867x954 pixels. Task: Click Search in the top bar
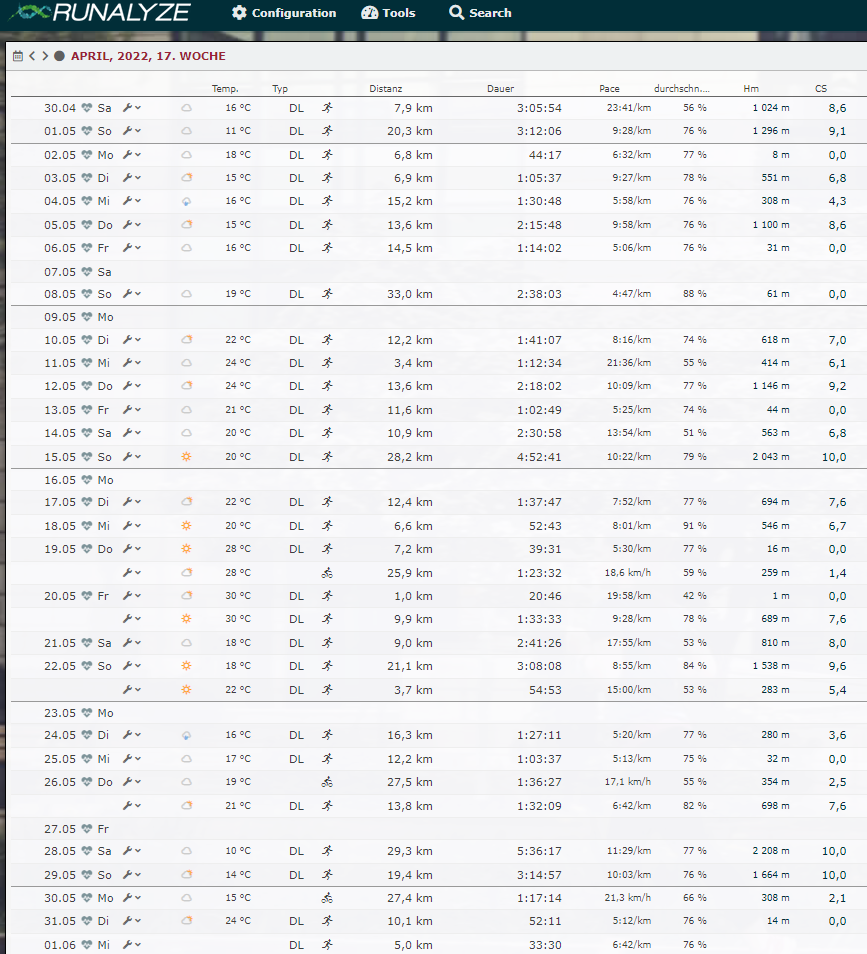[x=480, y=13]
